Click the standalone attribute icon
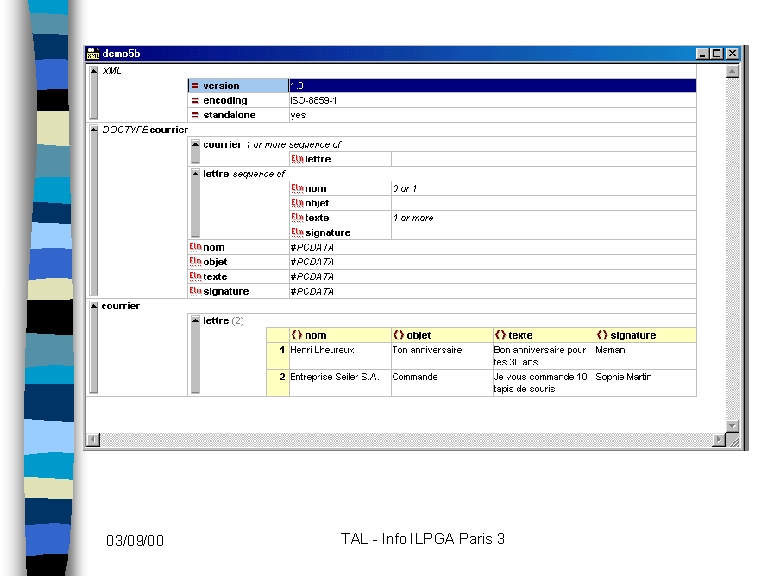The height and width of the screenshot is (576, 768). pyautogui.click(x=195, y=115)
